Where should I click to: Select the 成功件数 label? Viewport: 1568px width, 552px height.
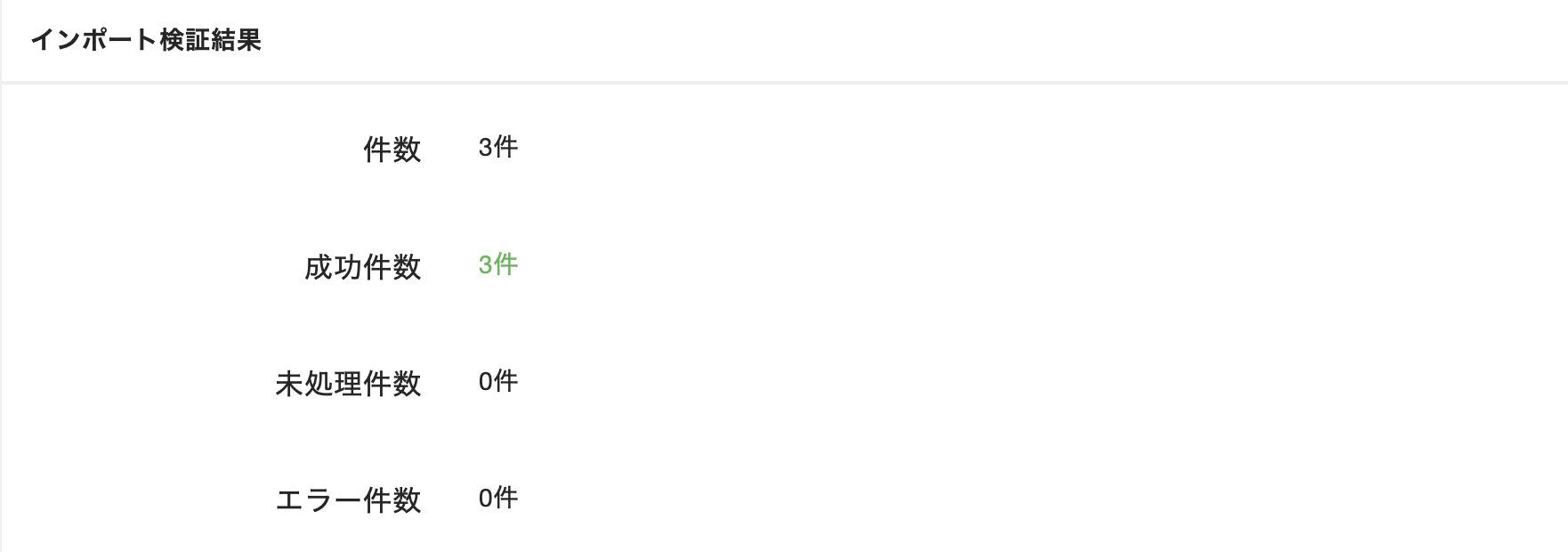click(x=363, y=267)
